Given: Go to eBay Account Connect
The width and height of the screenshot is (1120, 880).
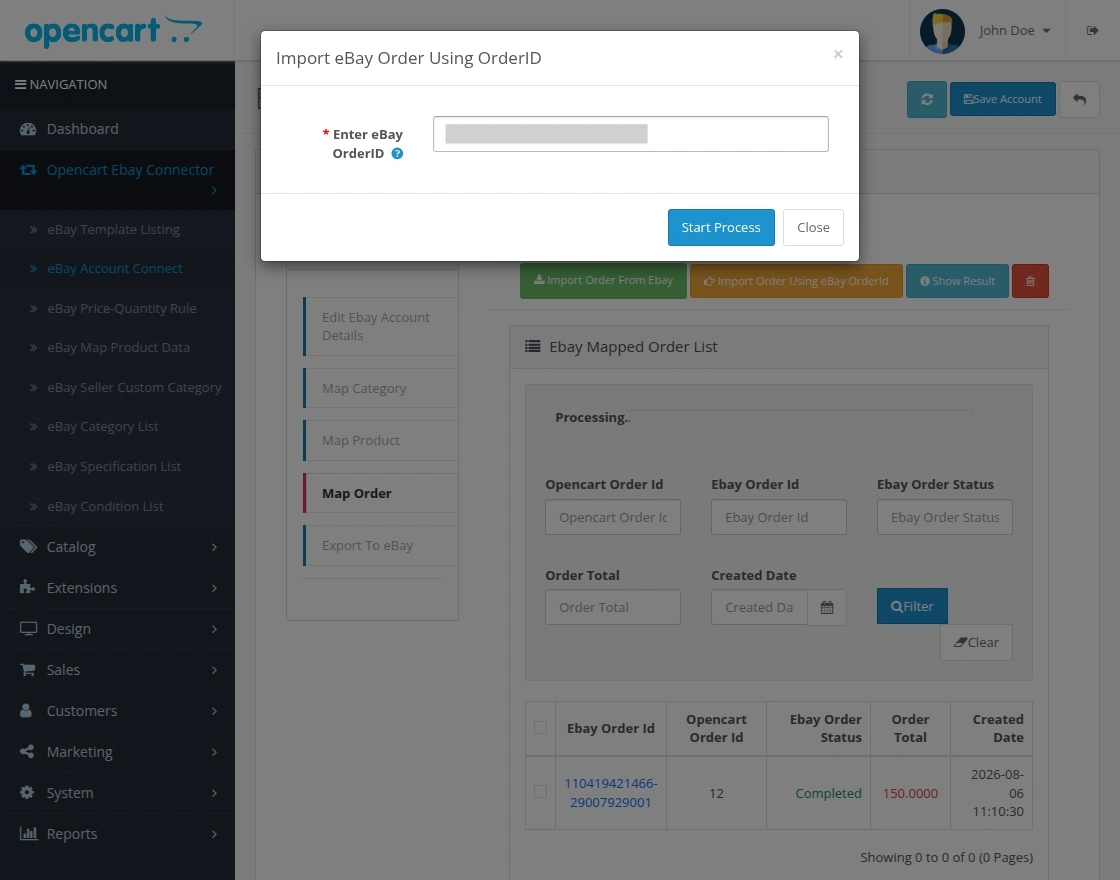Looking at the screenshot, I should click(115, 269).
